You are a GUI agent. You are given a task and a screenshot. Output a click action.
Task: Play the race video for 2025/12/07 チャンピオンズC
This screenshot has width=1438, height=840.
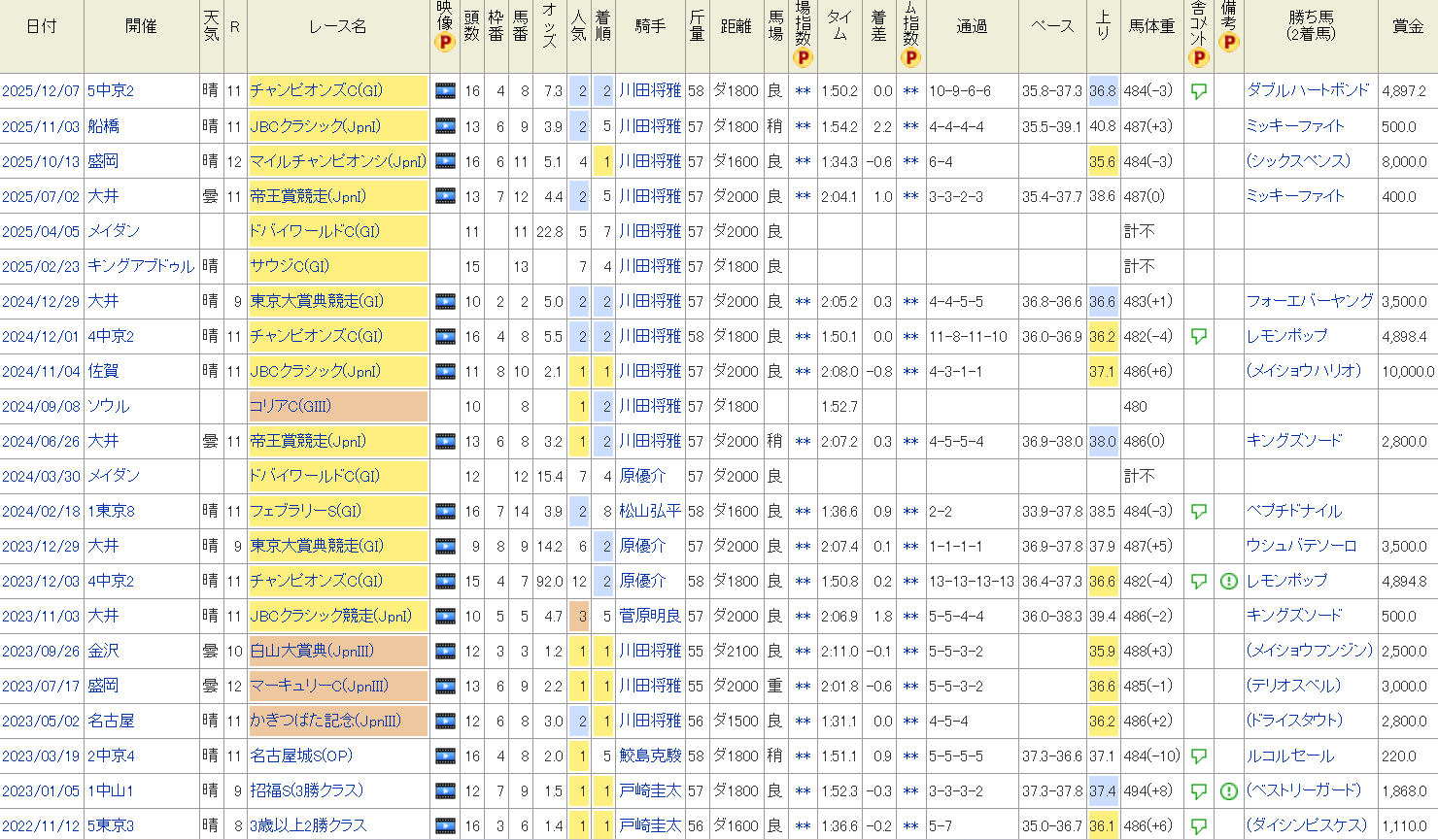[445, 91]
